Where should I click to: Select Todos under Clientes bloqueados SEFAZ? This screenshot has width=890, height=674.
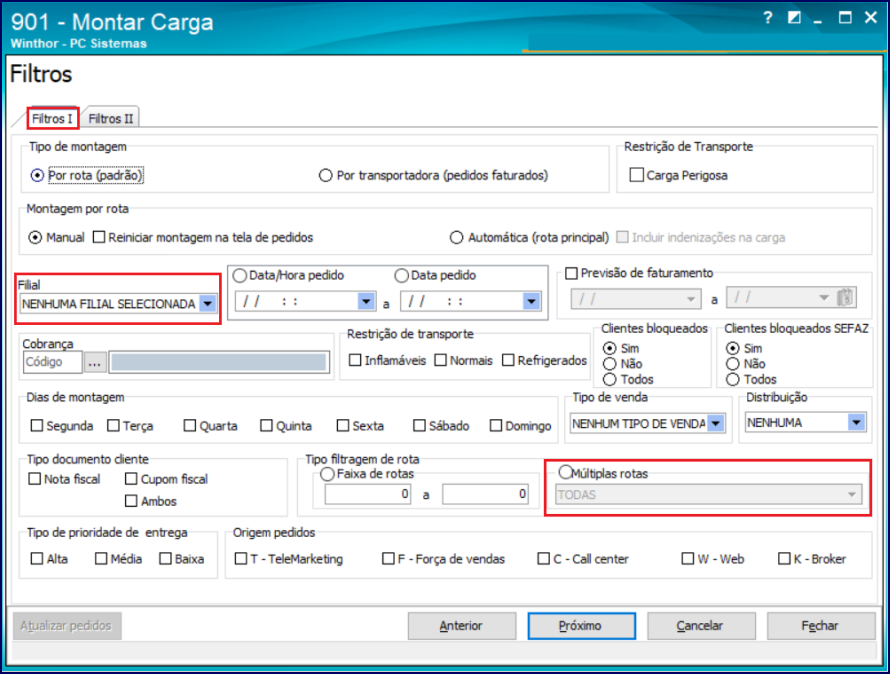coord(733,379)
